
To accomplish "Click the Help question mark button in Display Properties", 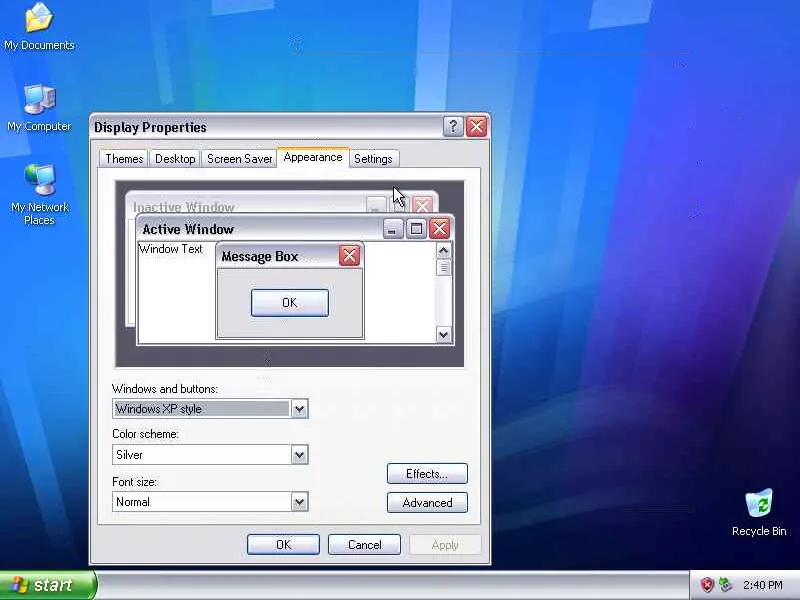I will [x=453, y=127].
